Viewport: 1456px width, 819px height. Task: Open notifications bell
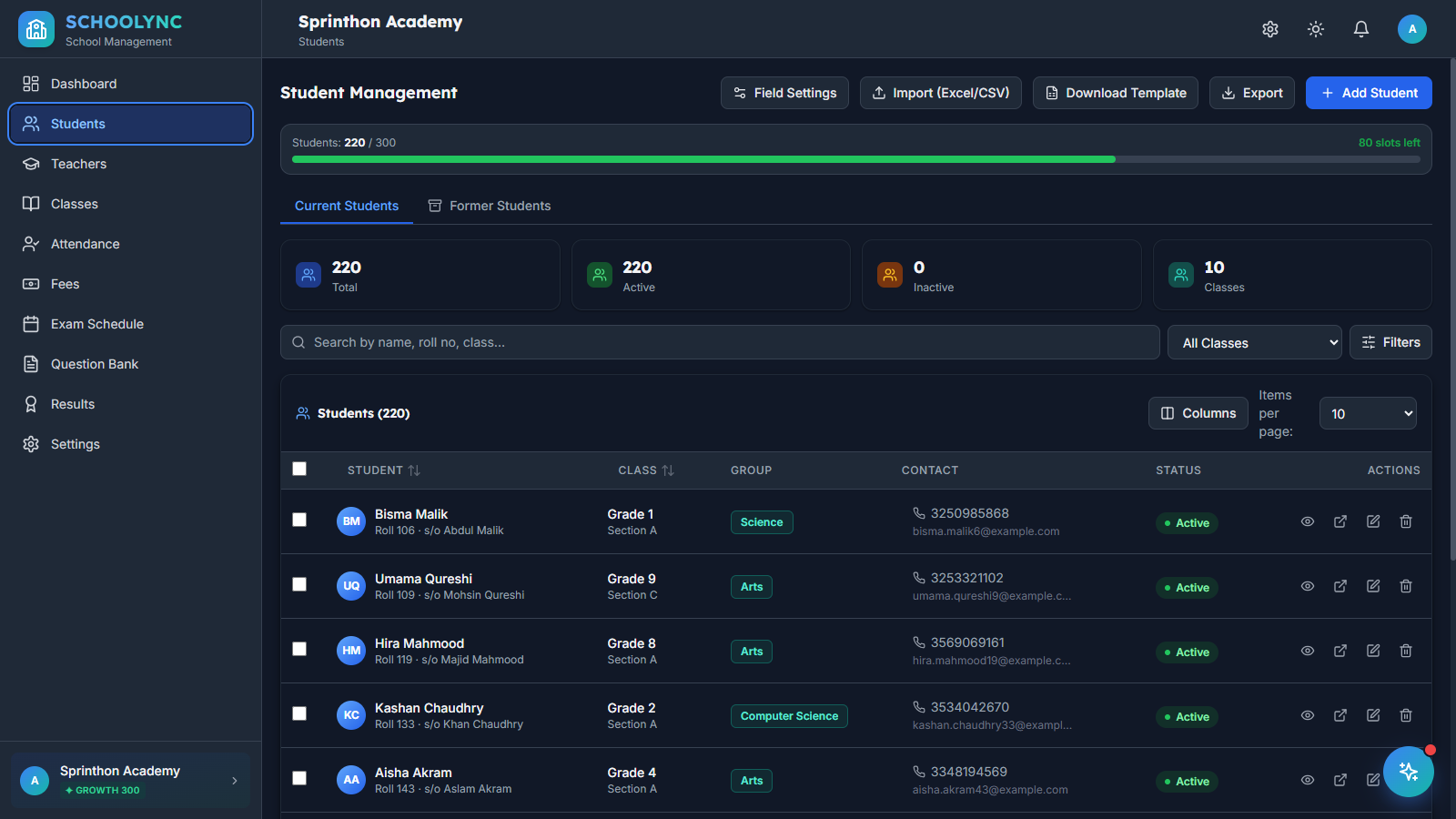coord(1361,29)
